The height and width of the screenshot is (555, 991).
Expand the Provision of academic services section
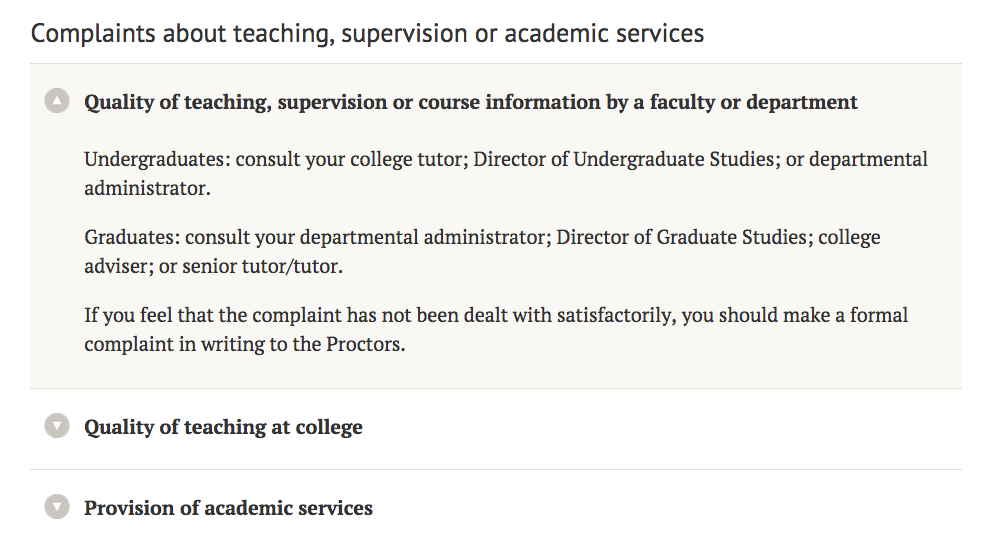click(x=228, y=508)
